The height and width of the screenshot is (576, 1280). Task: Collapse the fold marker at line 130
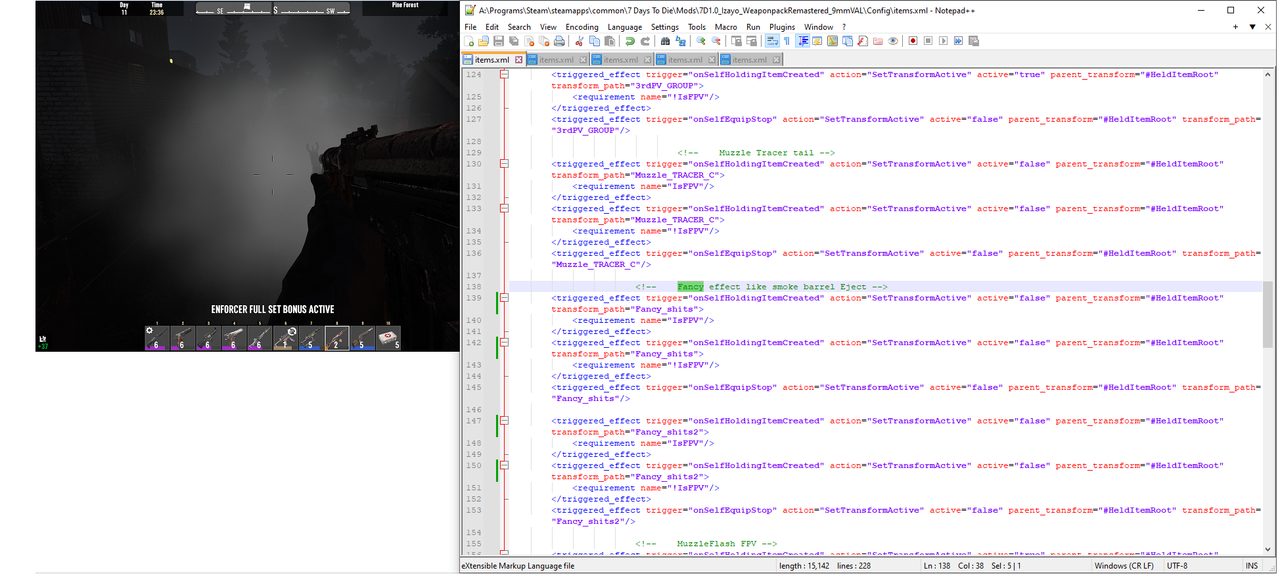504,164
